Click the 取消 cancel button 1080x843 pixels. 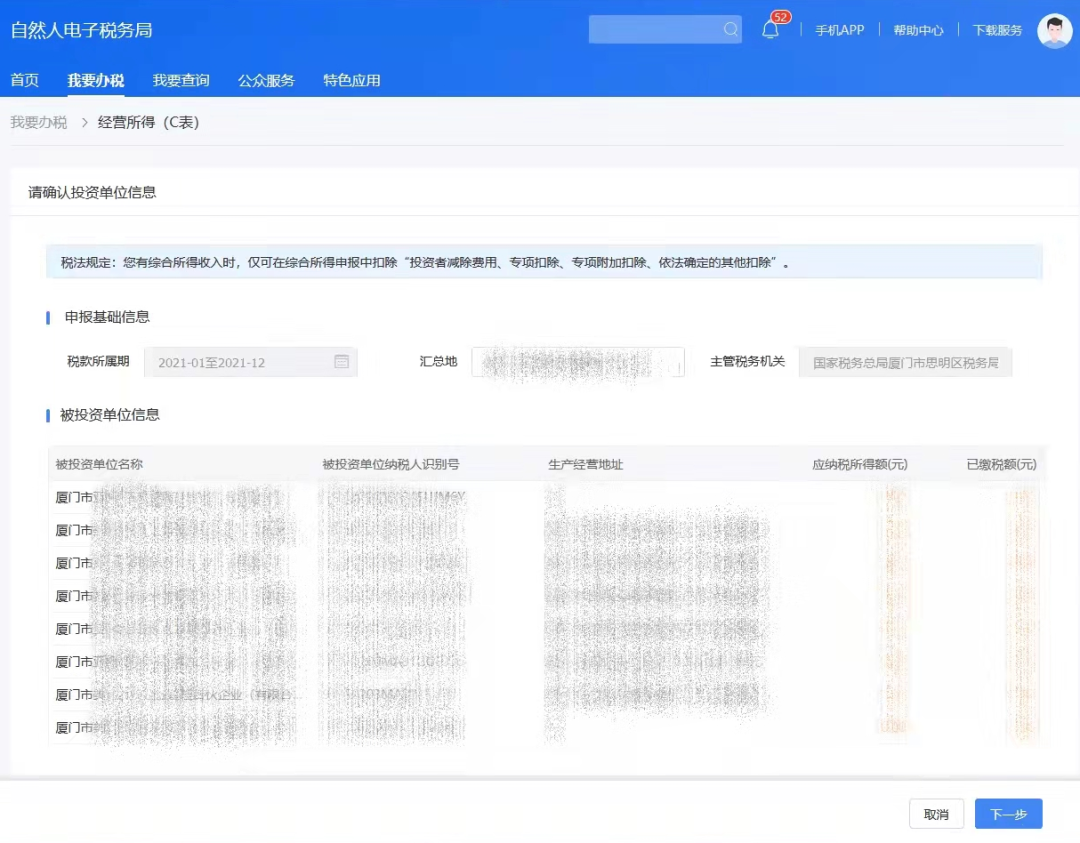click(936, 814)
